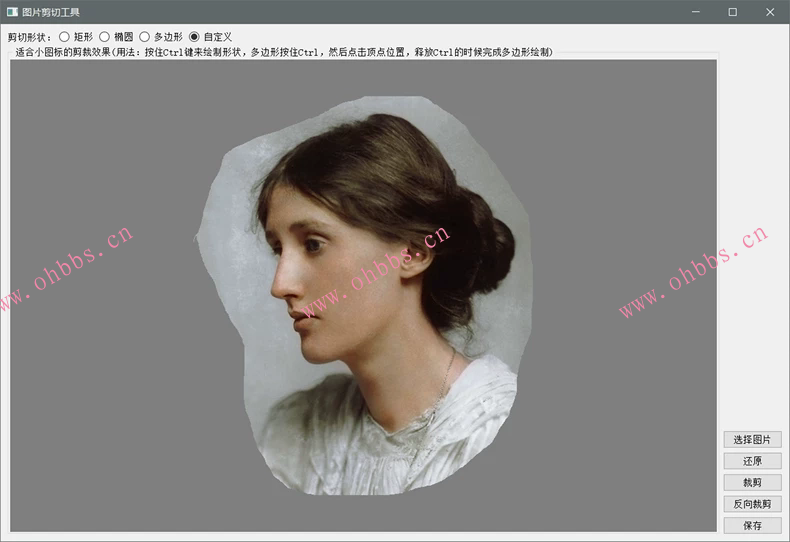790x542 pixels.
Task: Select the 椭圆 ellipse shape option
Action: coord(116,37)
